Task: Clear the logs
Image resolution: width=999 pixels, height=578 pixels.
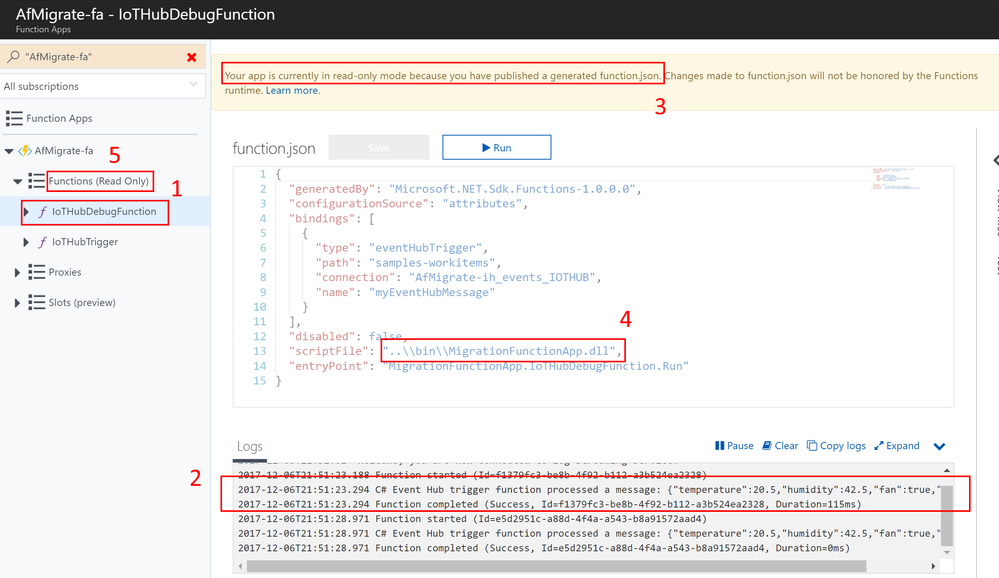Action: point(780,446)
